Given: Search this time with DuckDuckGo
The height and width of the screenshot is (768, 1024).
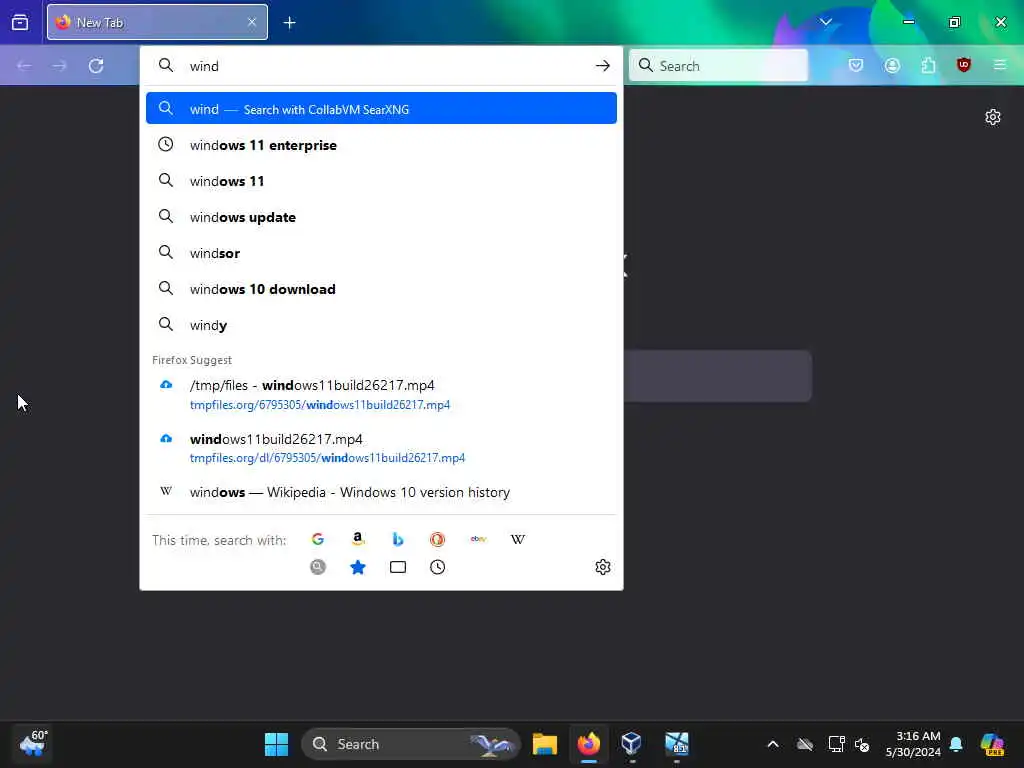Looking at the screenshot, I should 438,539.
